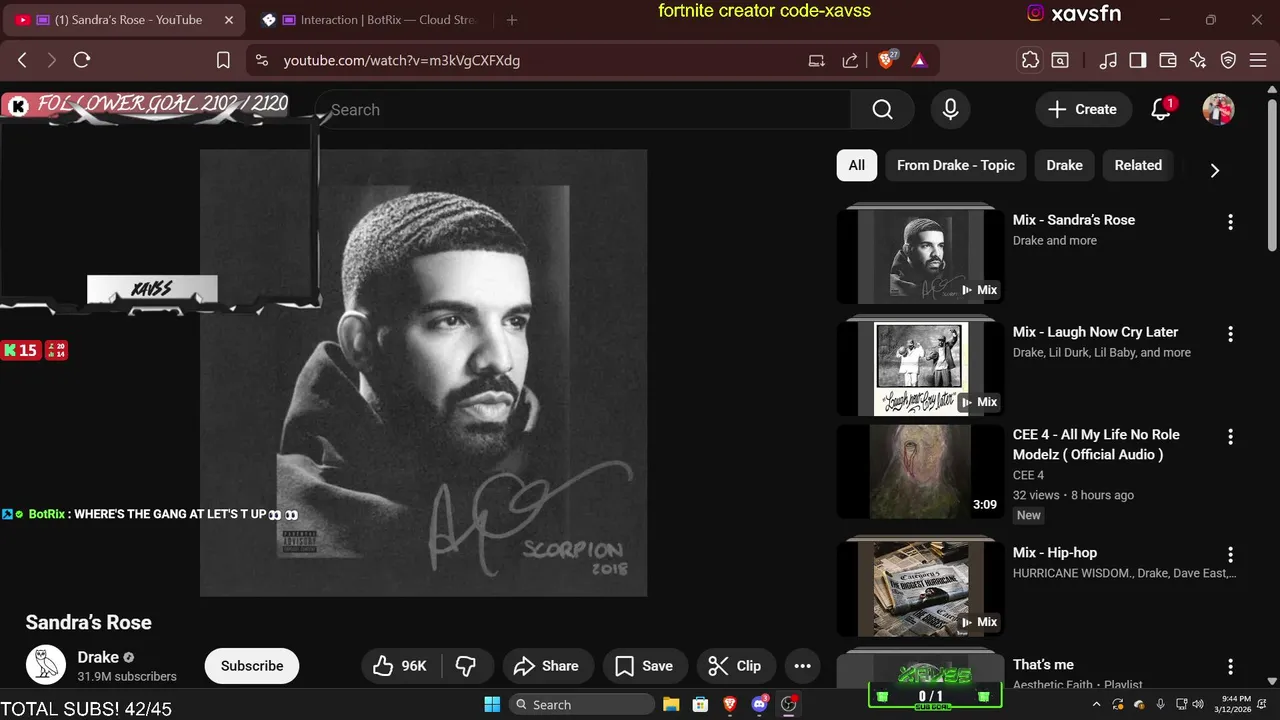Show more filter chips with right chevron
1280x720 pixels.
(x=1214, y=170)
